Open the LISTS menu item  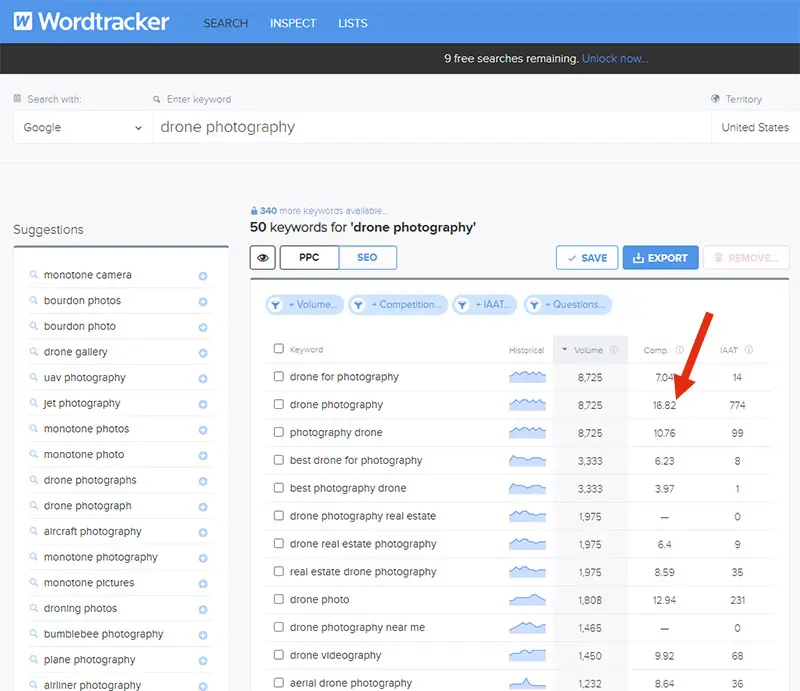tap(353, 23)
